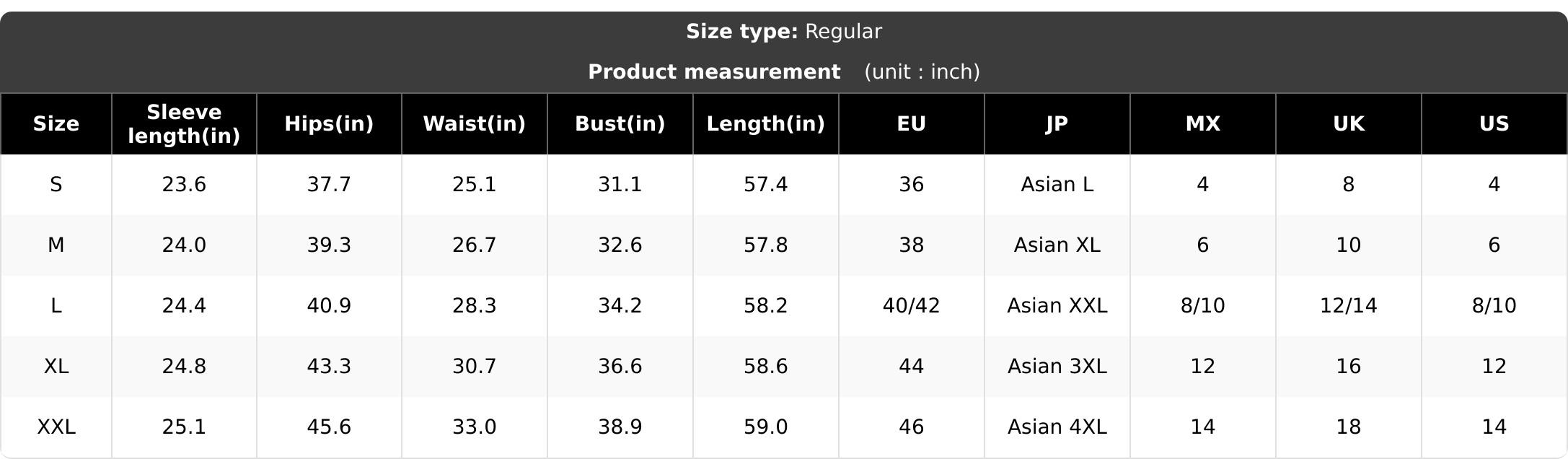Click the Bust(in) column header

(x=620, y=124)
